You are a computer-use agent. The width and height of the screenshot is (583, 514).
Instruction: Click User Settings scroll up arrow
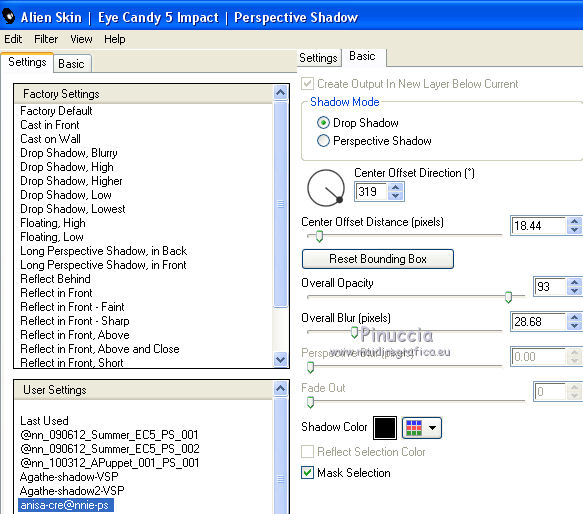point(281,389)
